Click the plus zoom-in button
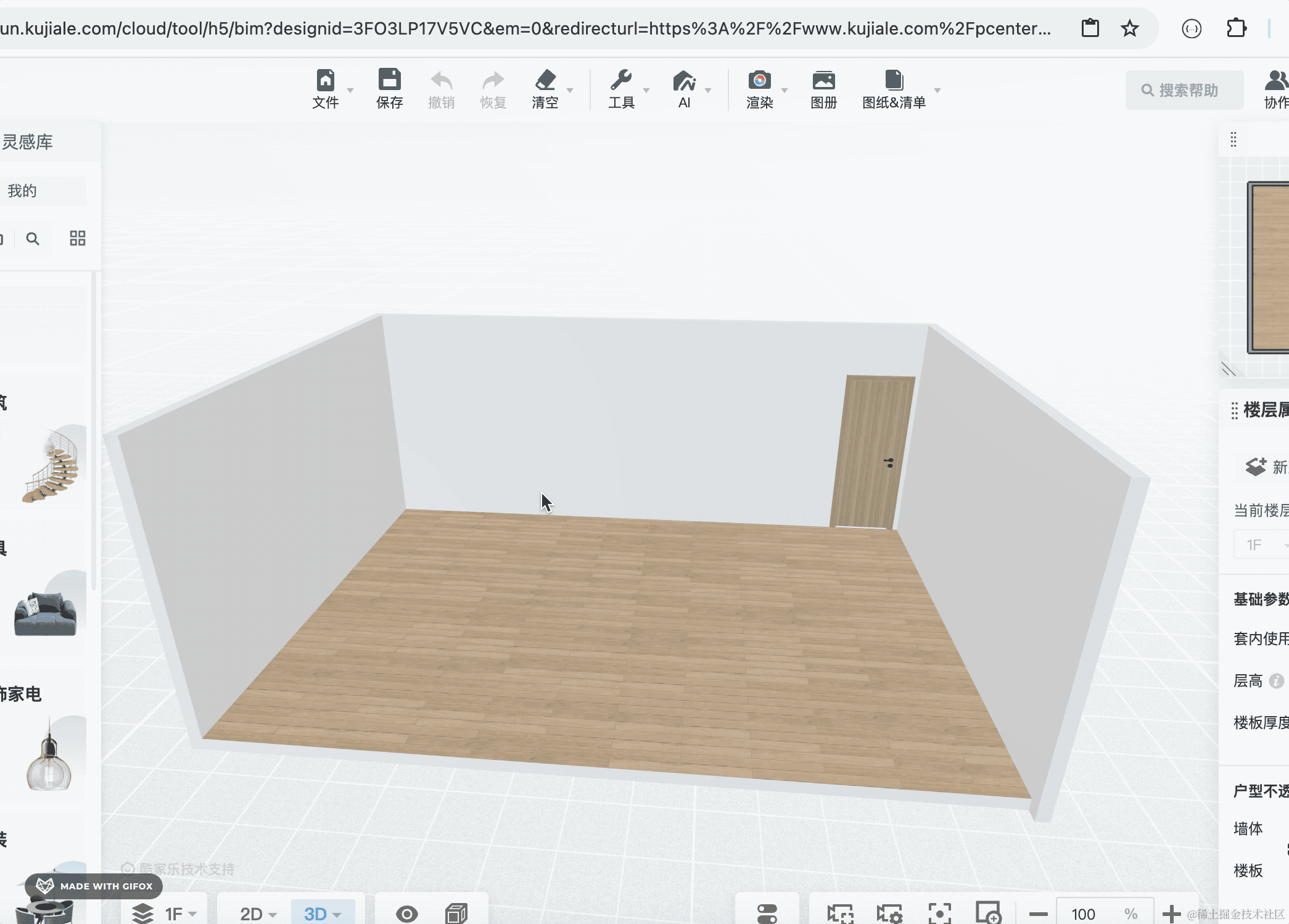 coord(1171,914)
